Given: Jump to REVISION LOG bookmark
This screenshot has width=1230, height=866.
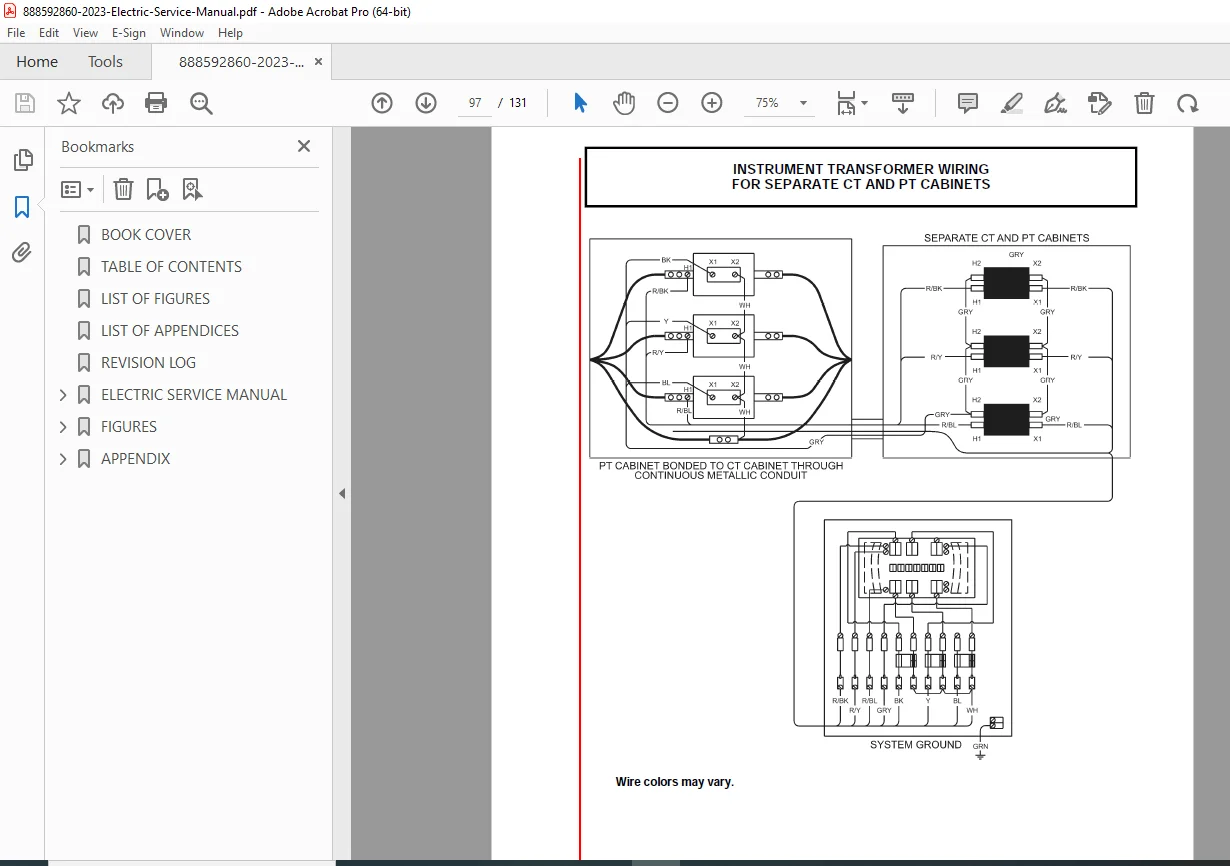Looking at the screenshot, I should 148,363.
